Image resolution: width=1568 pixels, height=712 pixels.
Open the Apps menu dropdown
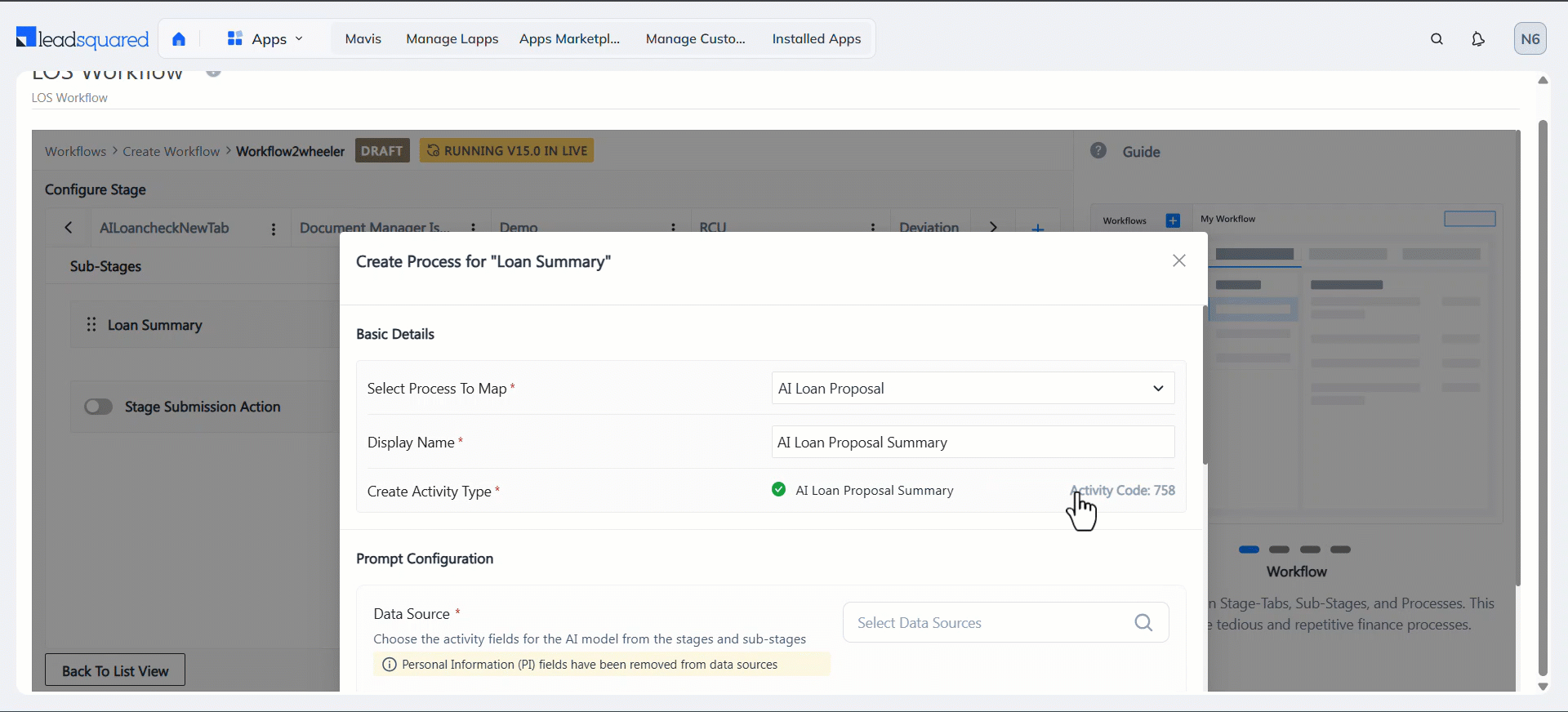point(265,38)
